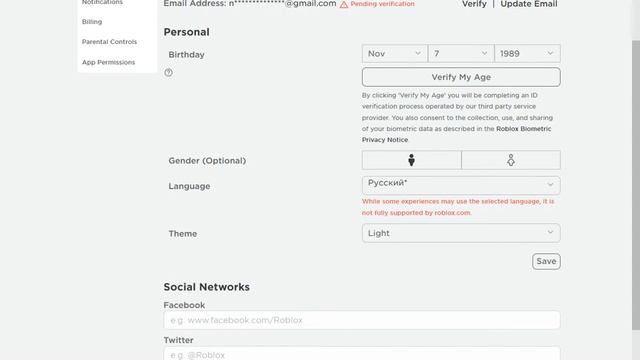Open App Permissions in sidebar

[109, 62]
